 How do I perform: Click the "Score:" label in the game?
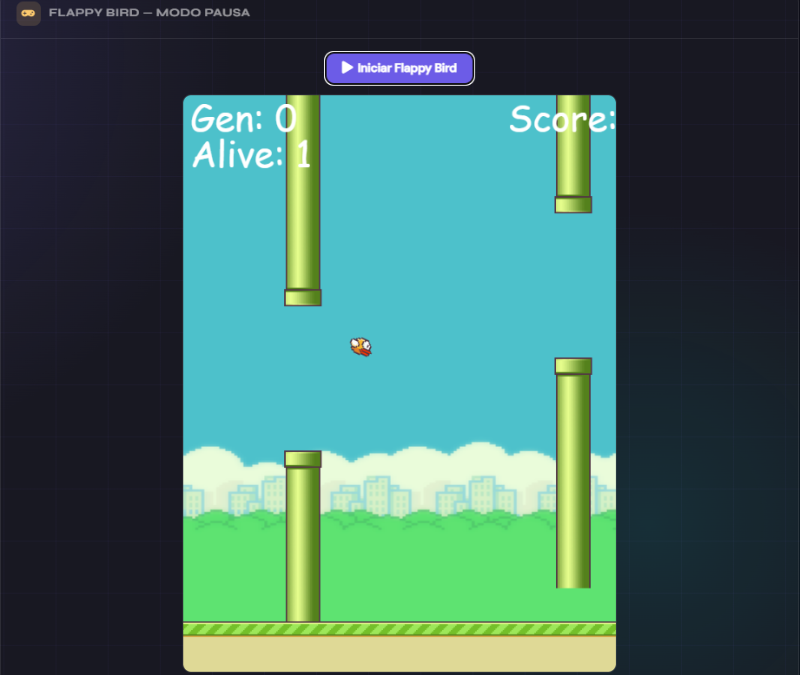[x=562, y=119]
